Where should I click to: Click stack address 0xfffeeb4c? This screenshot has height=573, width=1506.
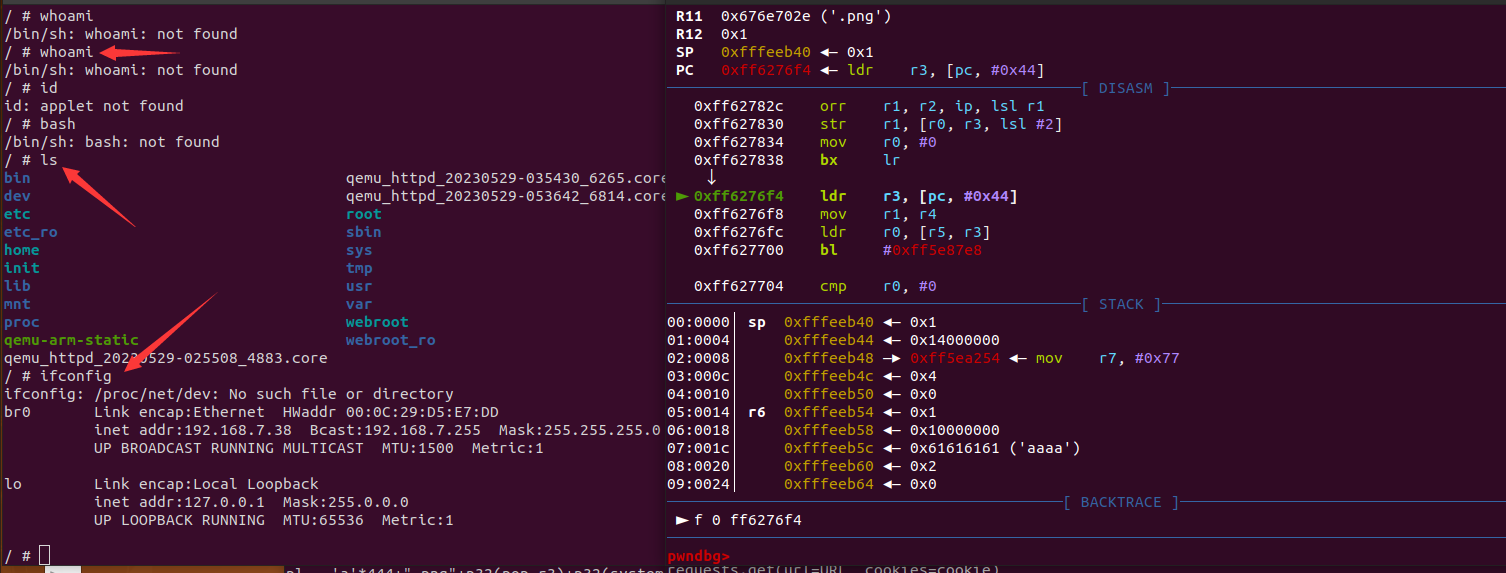tap(829, 376)
